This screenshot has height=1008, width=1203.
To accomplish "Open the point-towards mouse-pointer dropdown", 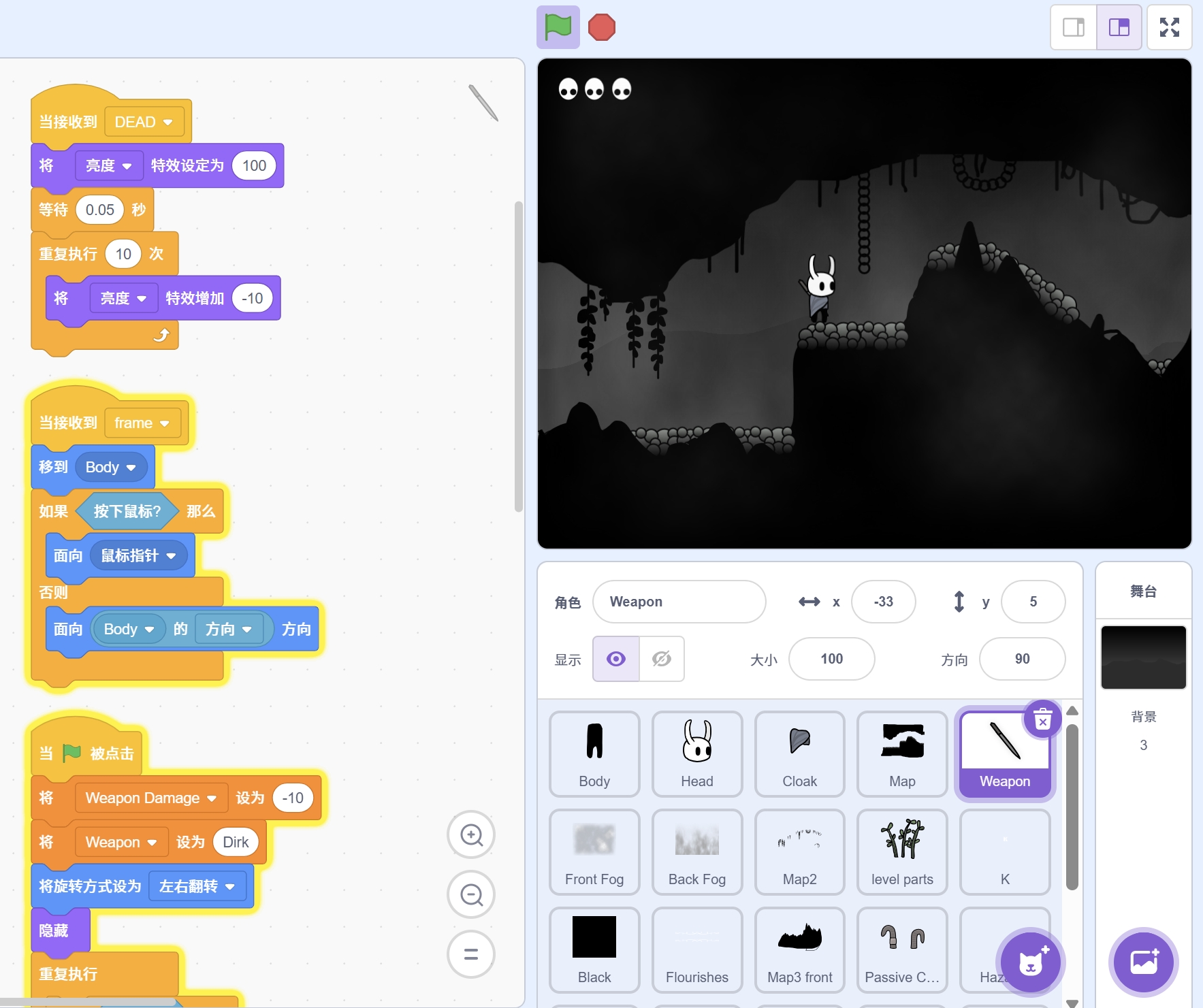I will point(138,555).
